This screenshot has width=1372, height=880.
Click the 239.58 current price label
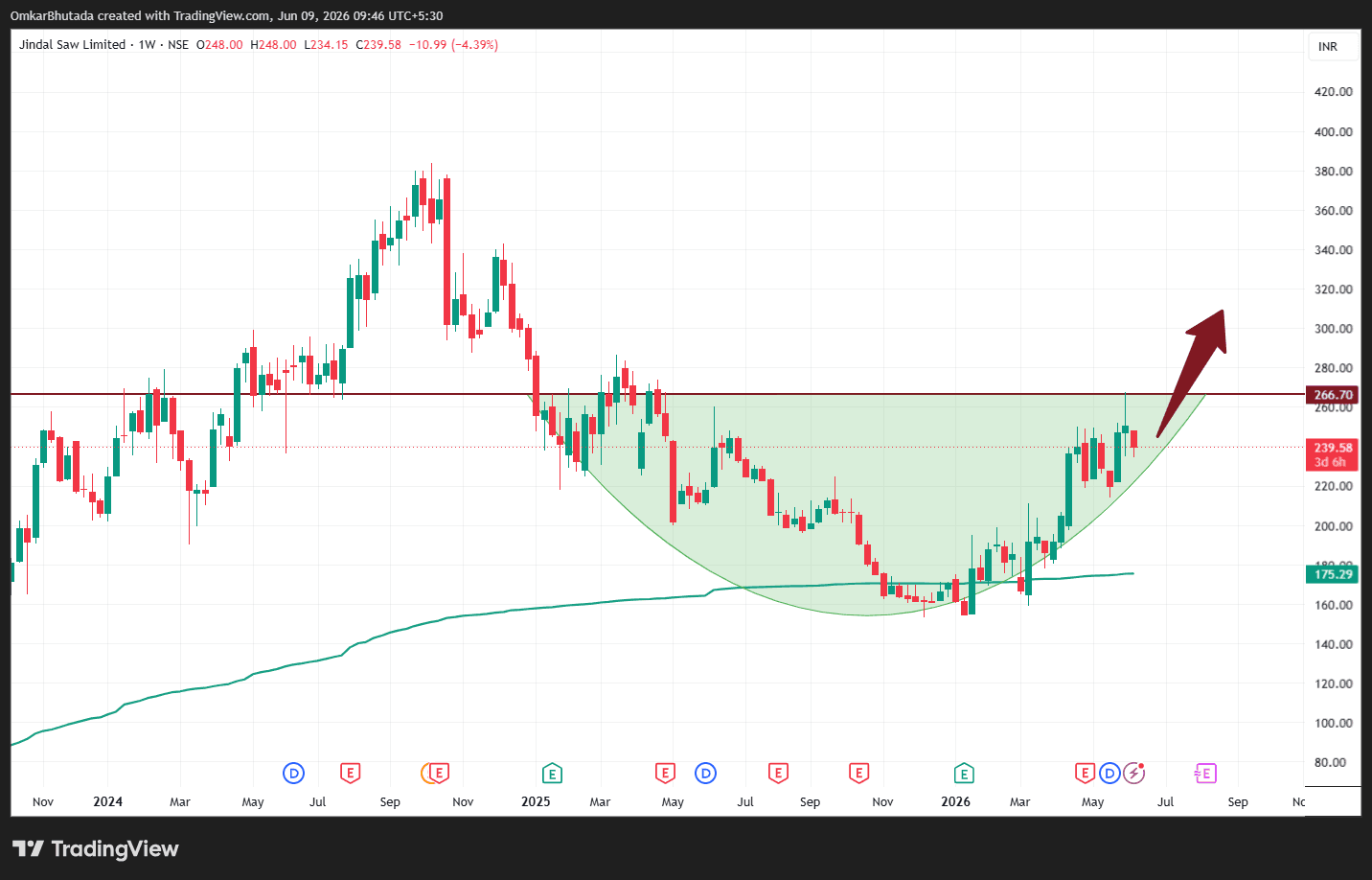pos(1333,454)
